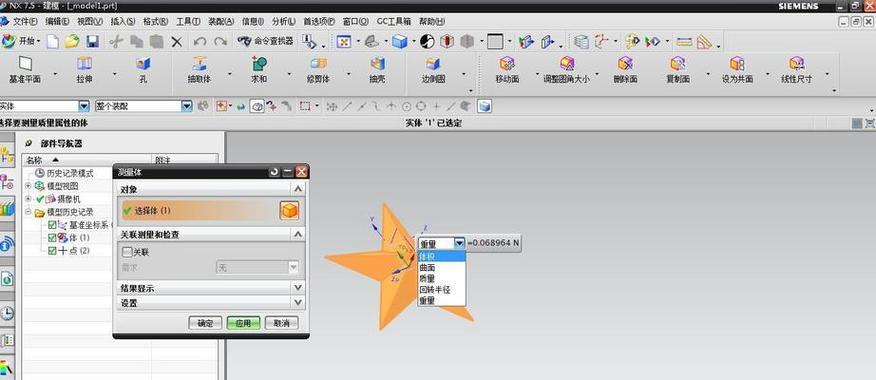
Task: Click the 取消 Cancel button
Action: coord(282,323)
